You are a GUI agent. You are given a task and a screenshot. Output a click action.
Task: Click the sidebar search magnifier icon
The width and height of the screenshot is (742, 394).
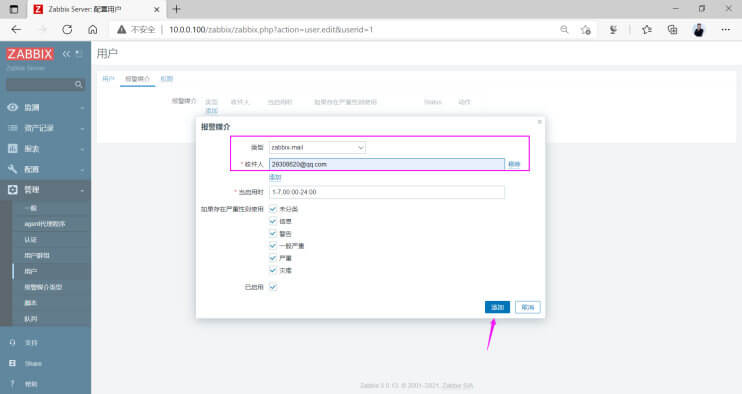click(79, 85)
